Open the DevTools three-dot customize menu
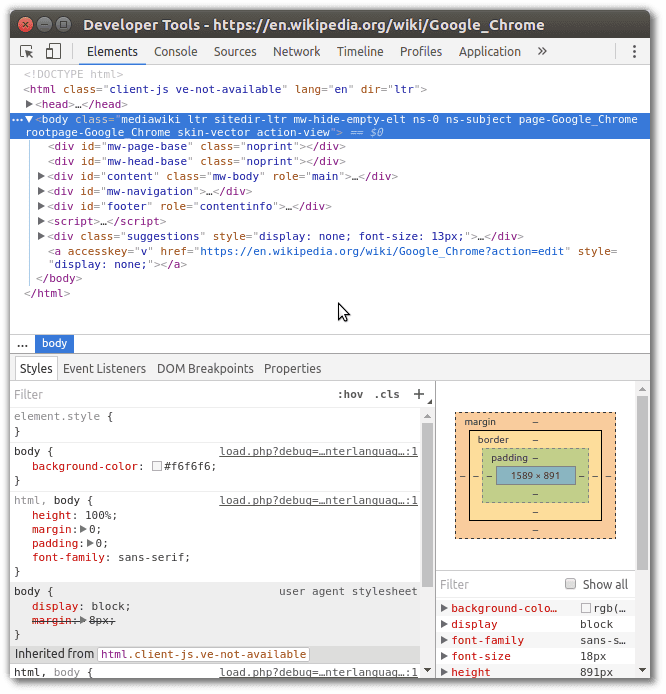The image size is (666, 694). tap(634, 52)
